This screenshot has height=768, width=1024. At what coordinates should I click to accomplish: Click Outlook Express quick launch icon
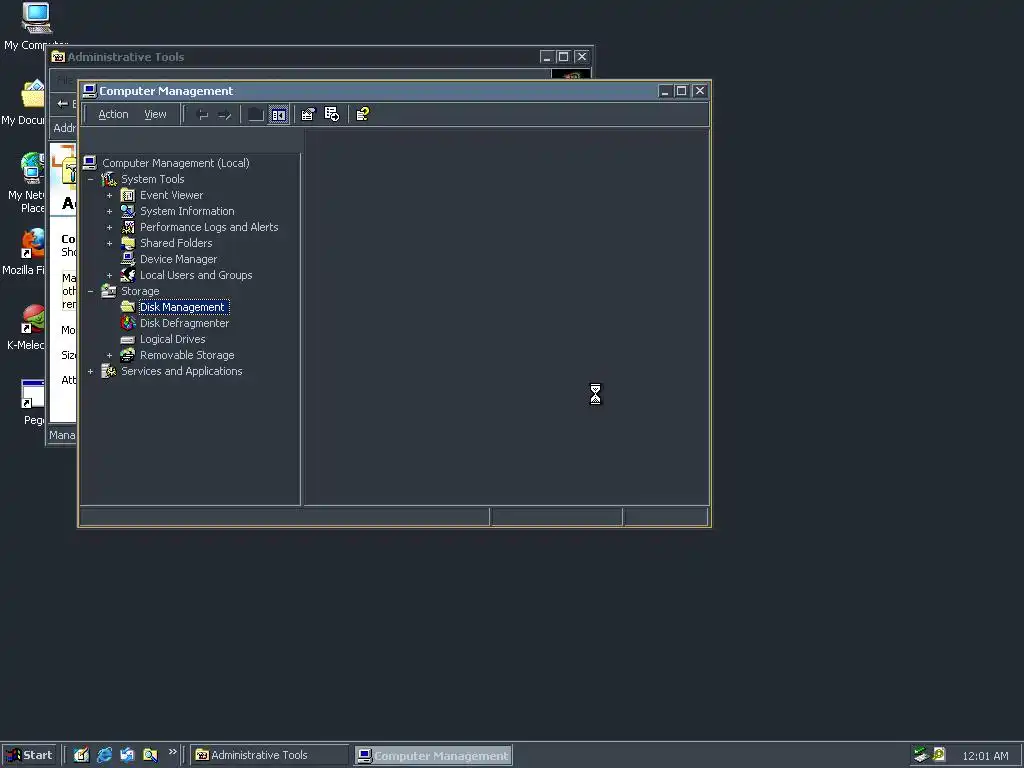tap(127, 755)
